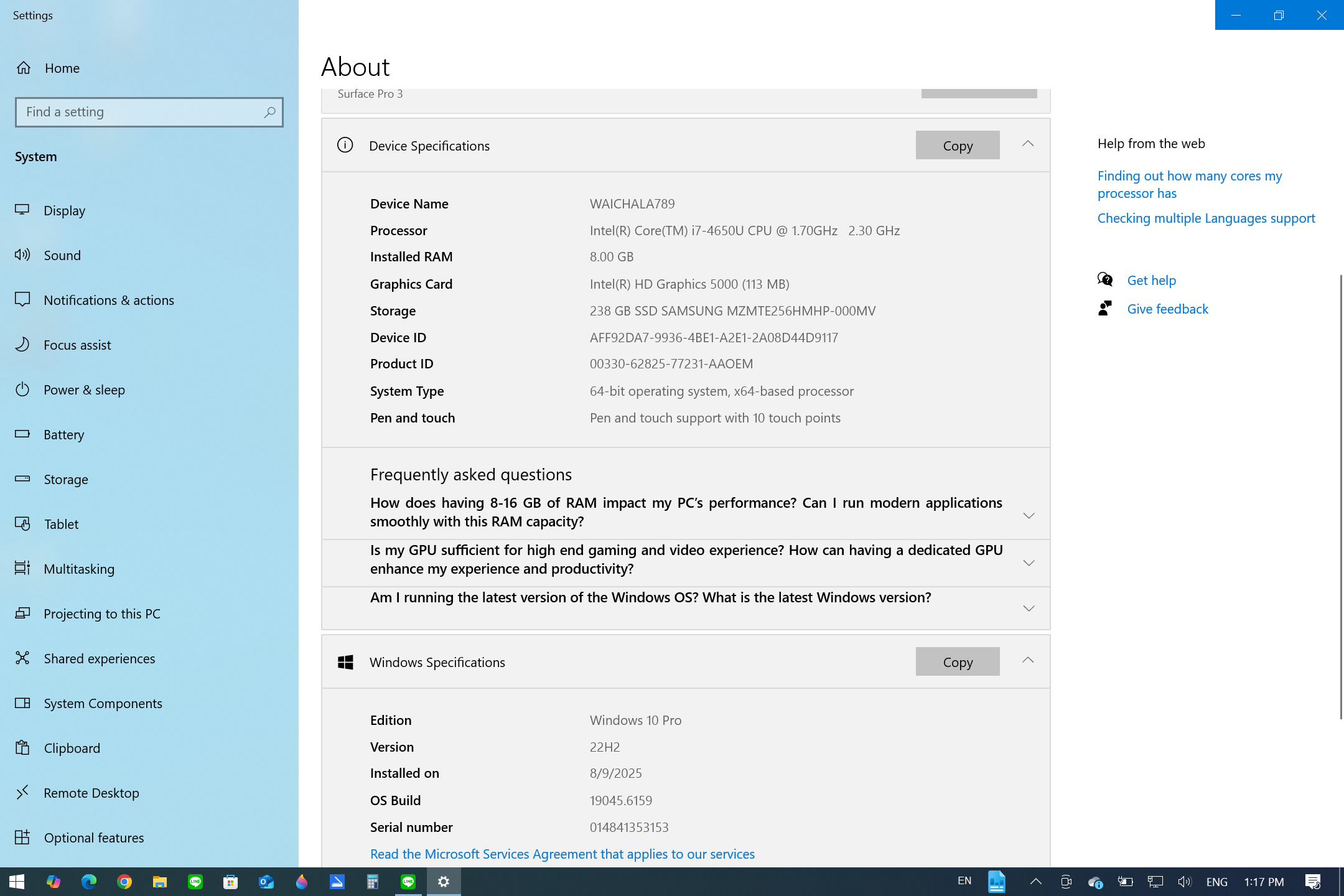
Task: Click the clock showing 1:17 PM
Action: (1264, 882)
